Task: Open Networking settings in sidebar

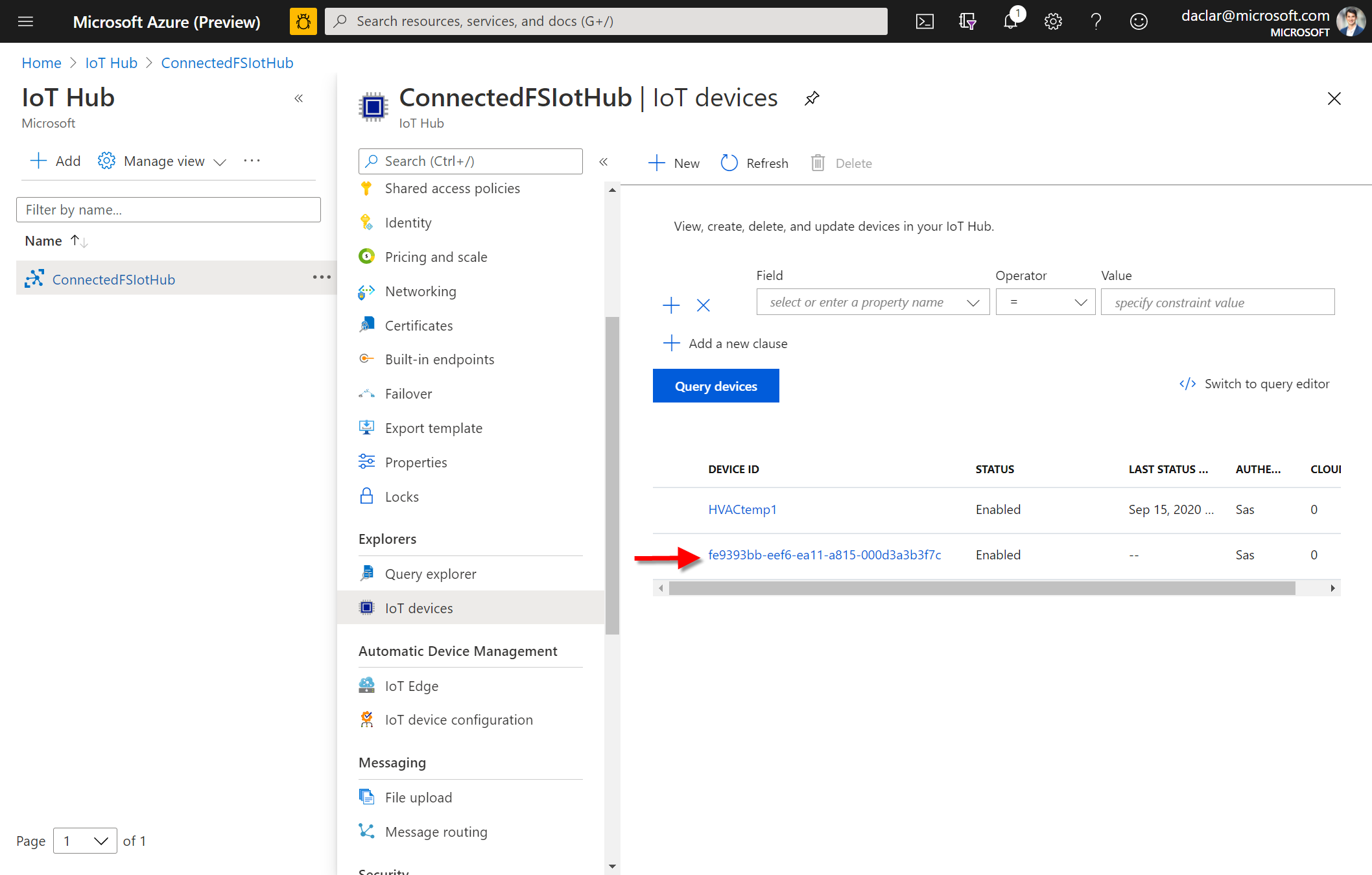Action: [x=419, y=290]
